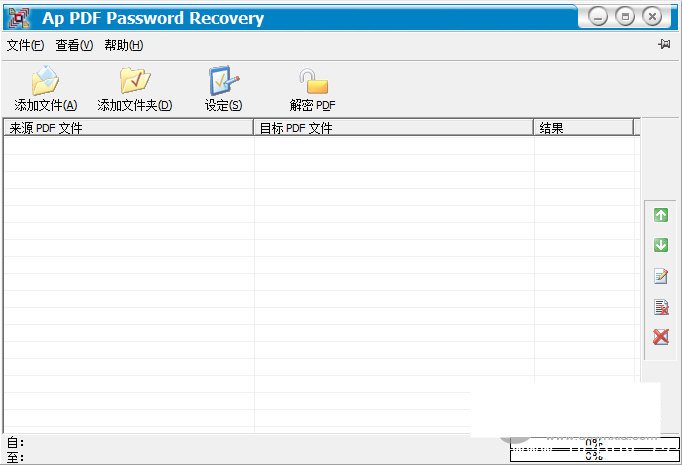Click the 添加文件夹 (Add Folder) icon

tap(134, 82)
